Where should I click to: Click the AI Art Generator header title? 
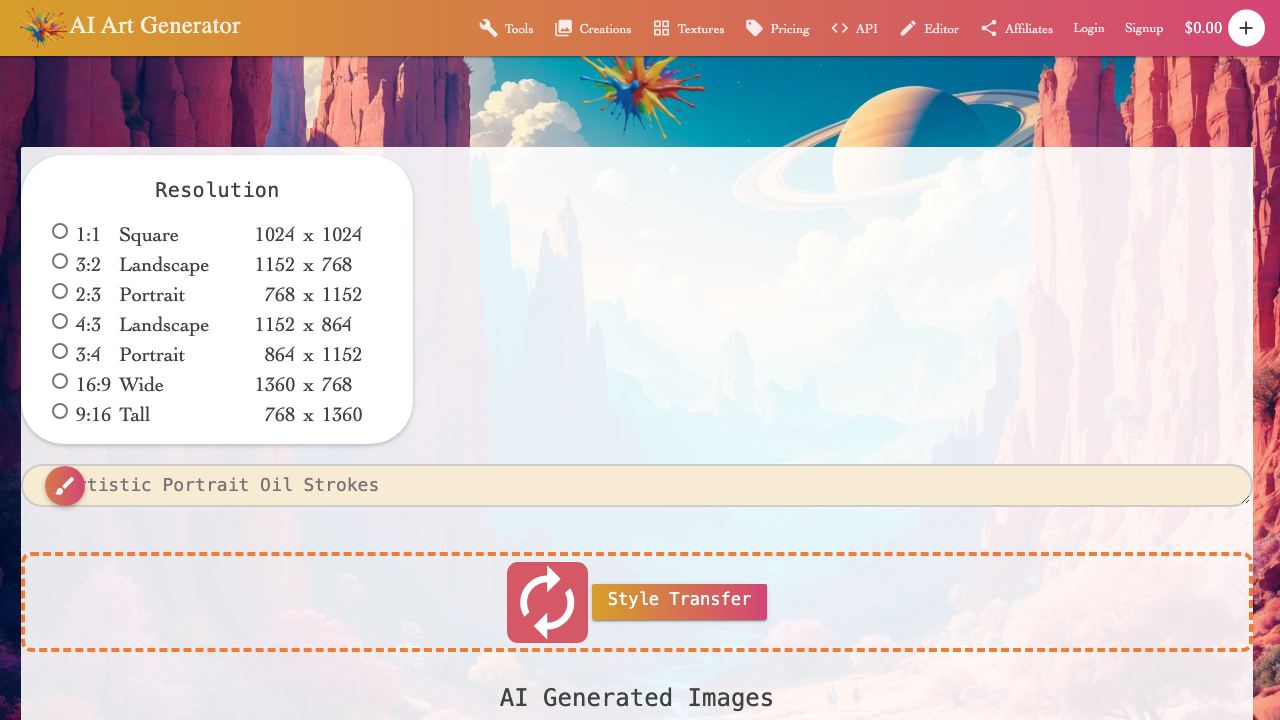[155, 26]
